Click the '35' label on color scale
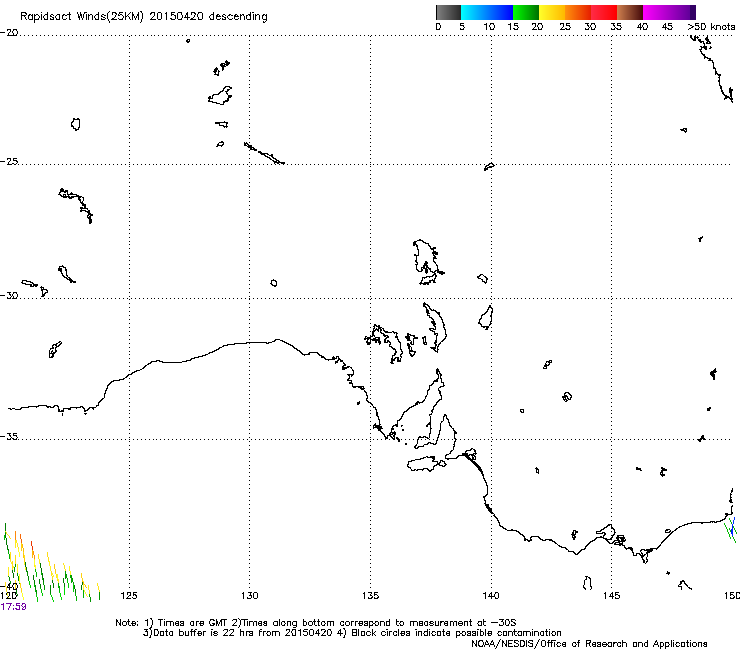Viewport: 740px width, 650px height. [x=616, y=27]
